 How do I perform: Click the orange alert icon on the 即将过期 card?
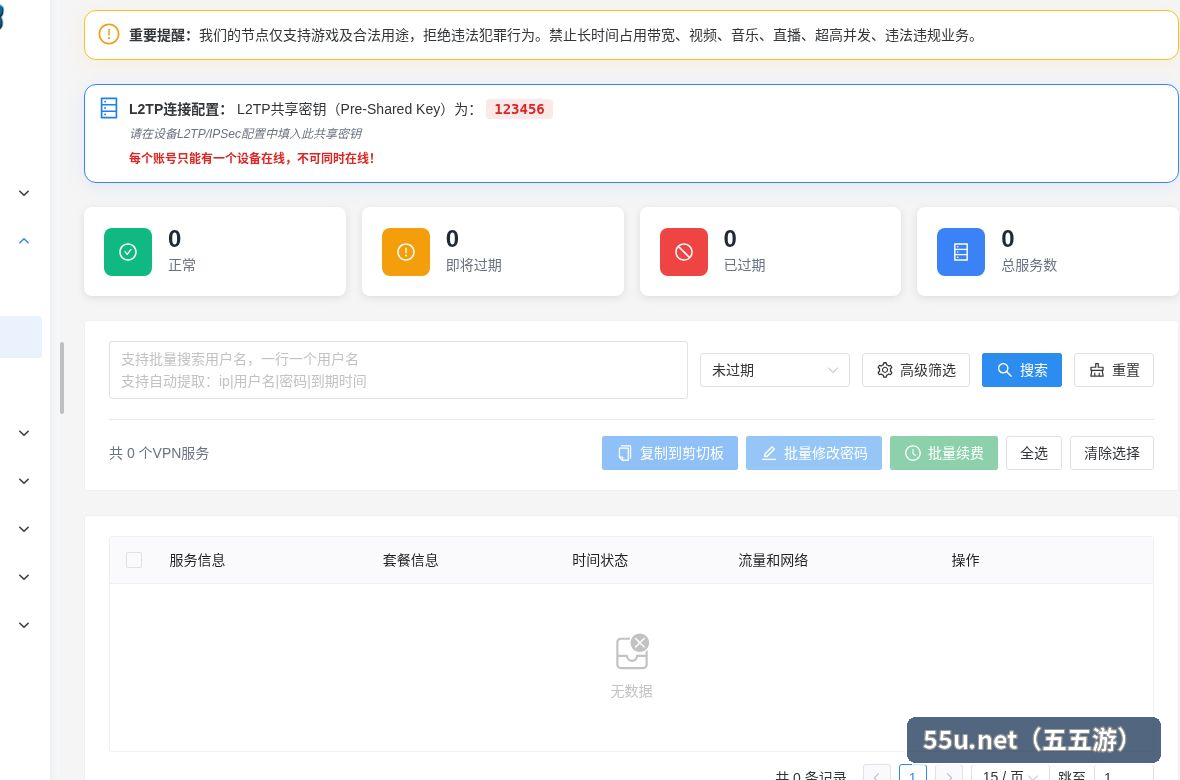(x=406, y=251)
